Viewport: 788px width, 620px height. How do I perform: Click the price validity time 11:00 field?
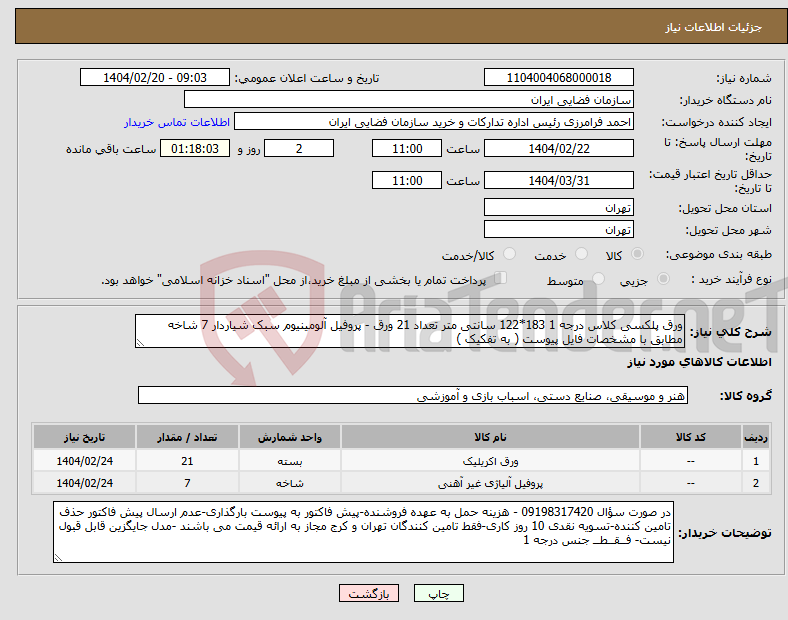(407, 180)
